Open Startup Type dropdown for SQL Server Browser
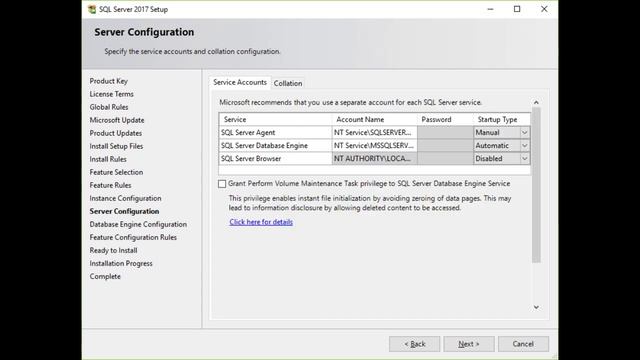Screen dimensions: 640x360 point(524,159)
